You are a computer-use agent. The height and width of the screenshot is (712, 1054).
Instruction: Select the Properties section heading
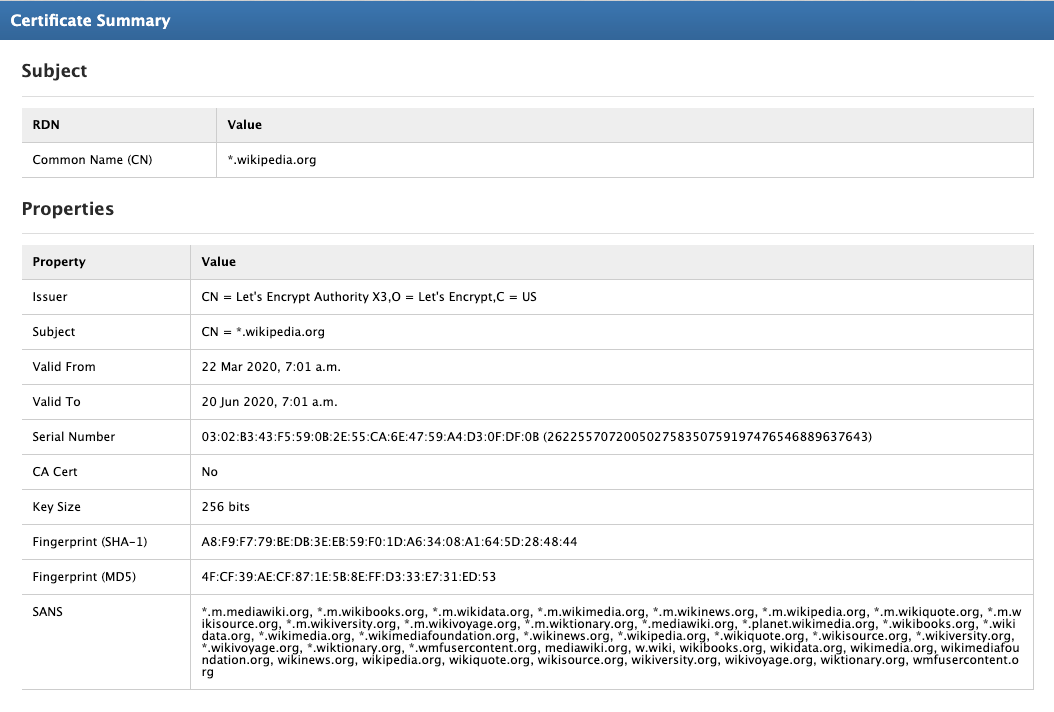[x=68, y=208]
